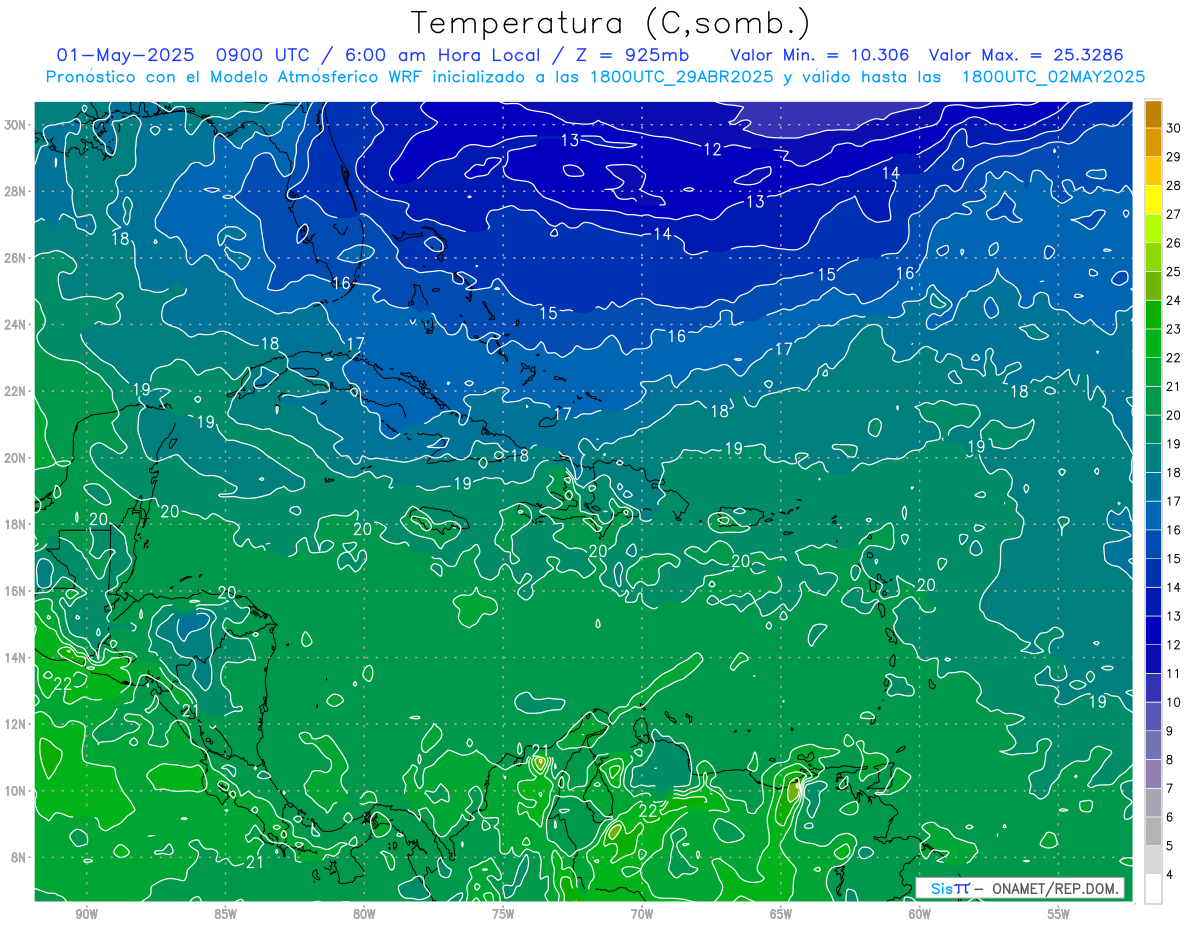Click the yellow swatch between 27 and 28

point(1153,200)
